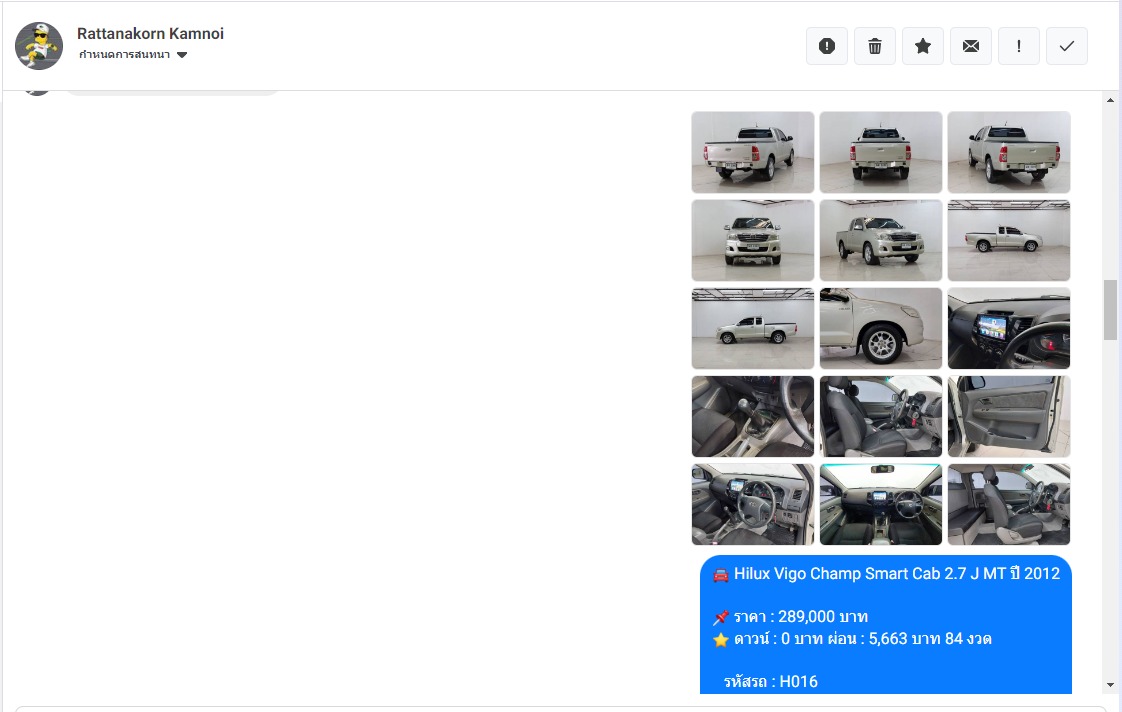Open photo of driver seat from side
The height and width of the screenshot is (712, 1122).
881,416
